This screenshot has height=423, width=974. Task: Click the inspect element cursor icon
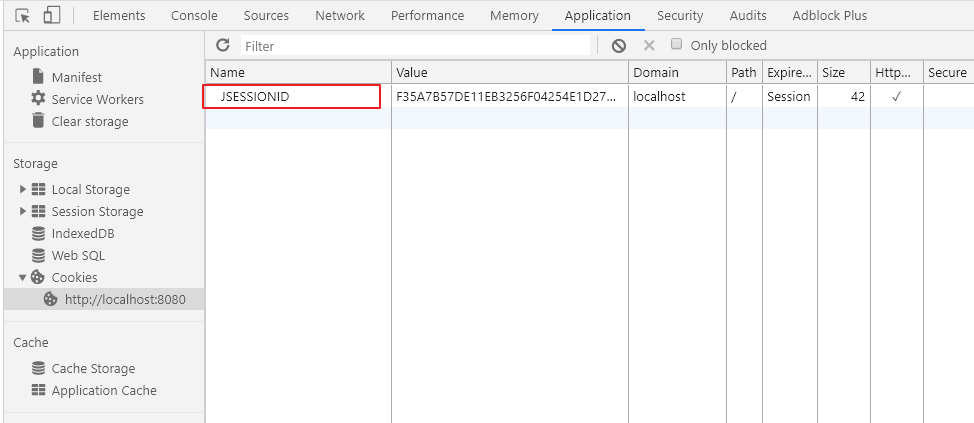click(23, 15)
